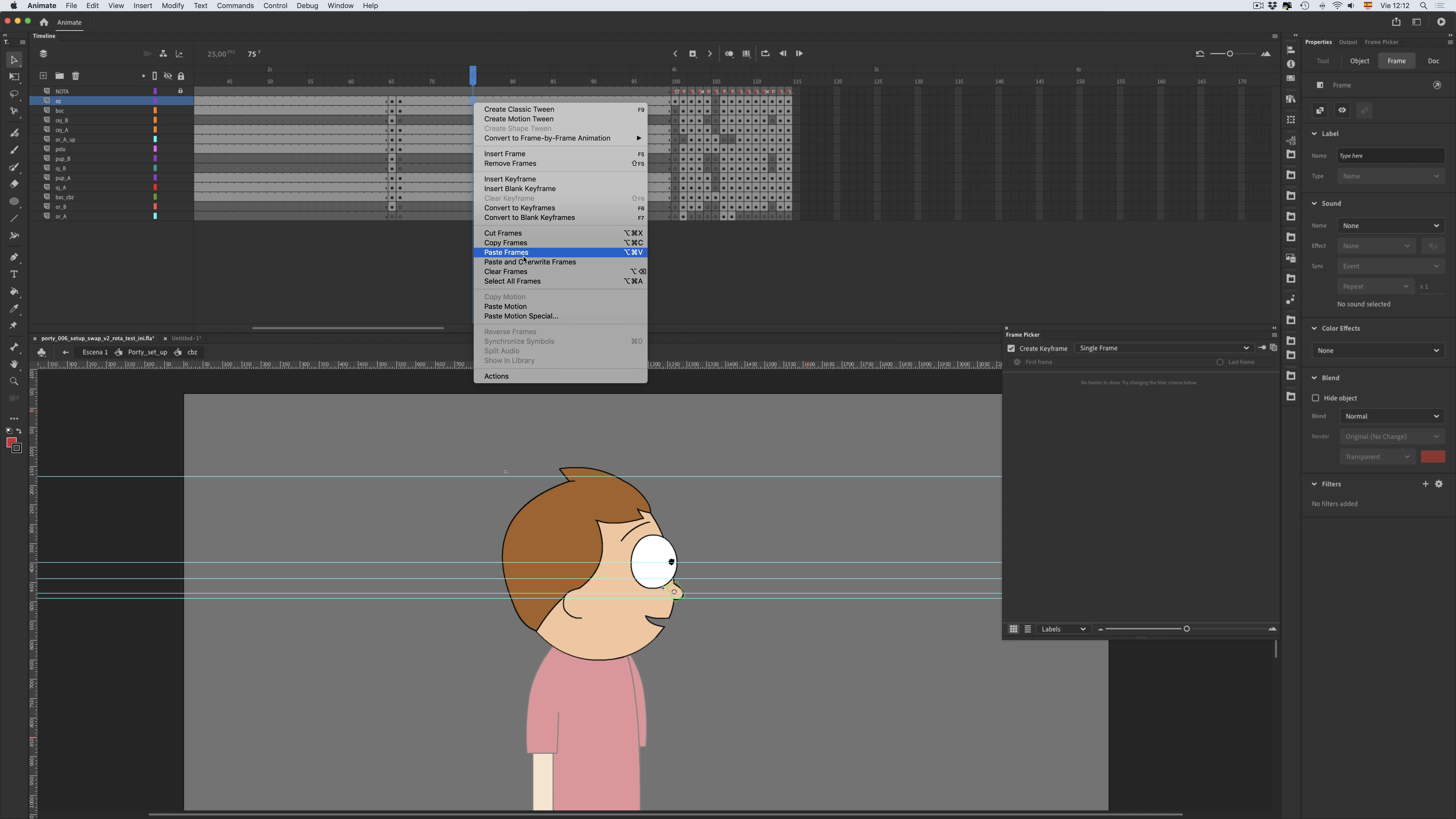Select the Zoom magnifier tool
Viewport: 1456px width, 819px height.
(x=14, y=381)
